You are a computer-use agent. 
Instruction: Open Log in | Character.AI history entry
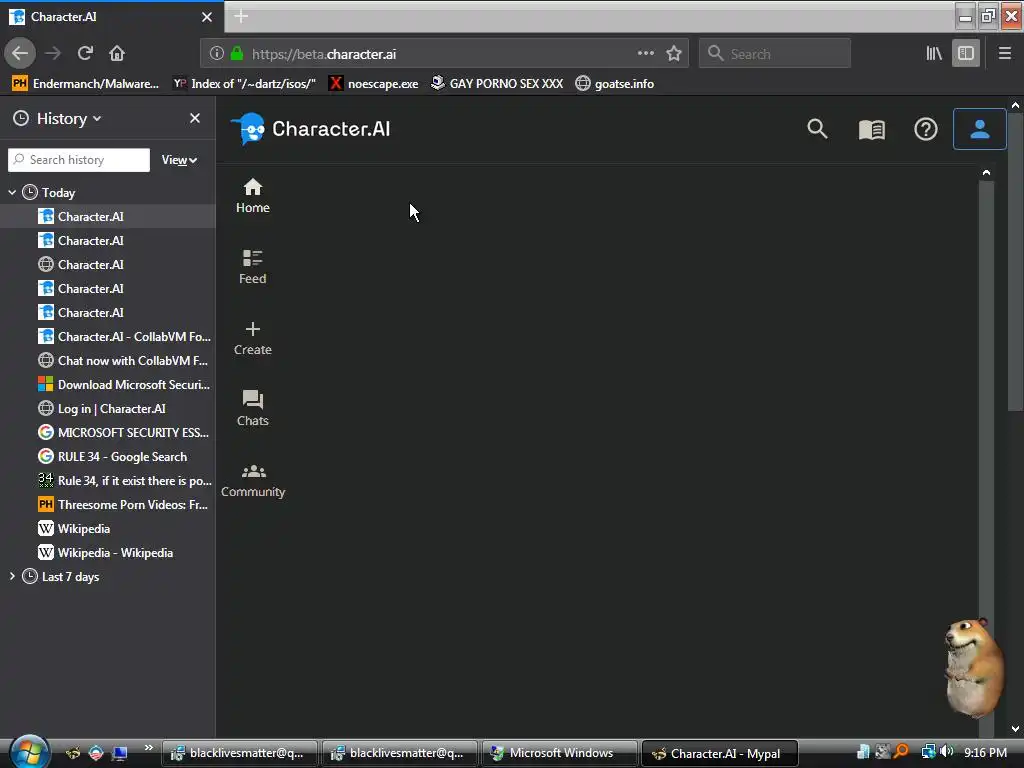click(x=103, y=409)
